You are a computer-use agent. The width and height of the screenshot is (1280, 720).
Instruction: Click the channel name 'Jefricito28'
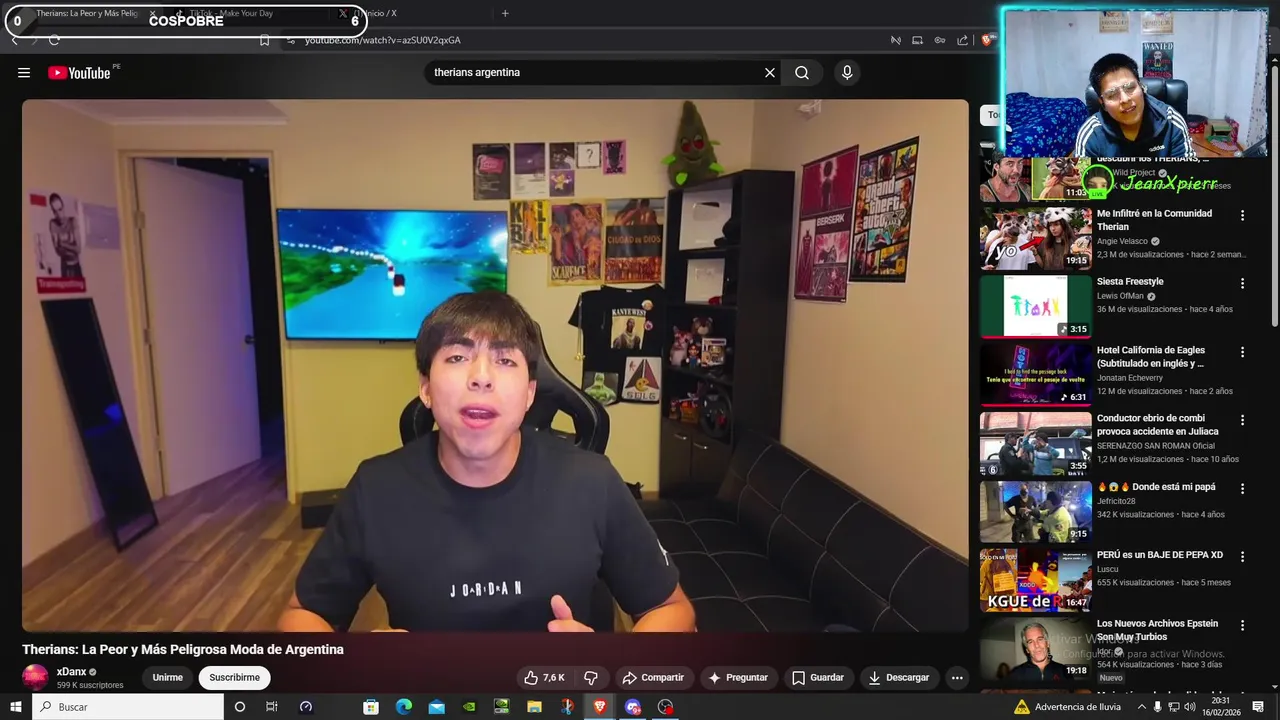tap(1116, 501)
